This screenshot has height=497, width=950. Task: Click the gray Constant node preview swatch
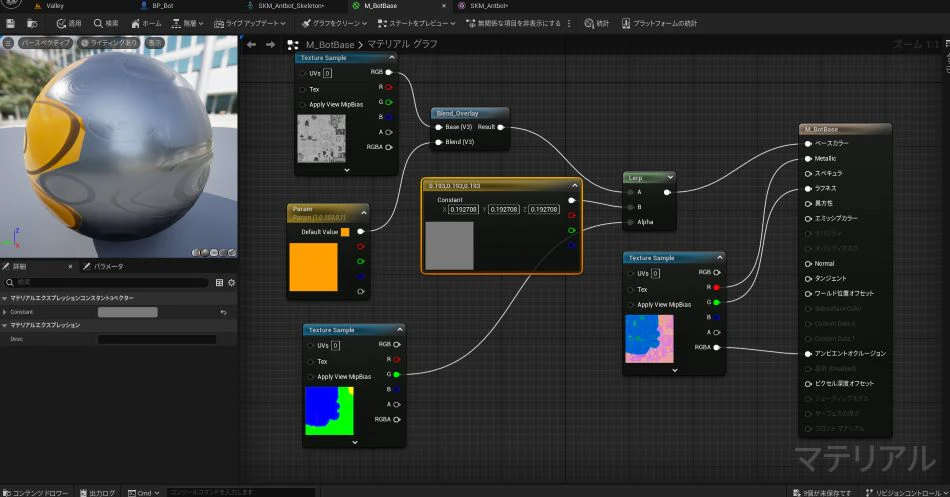[x=450, y=245]
